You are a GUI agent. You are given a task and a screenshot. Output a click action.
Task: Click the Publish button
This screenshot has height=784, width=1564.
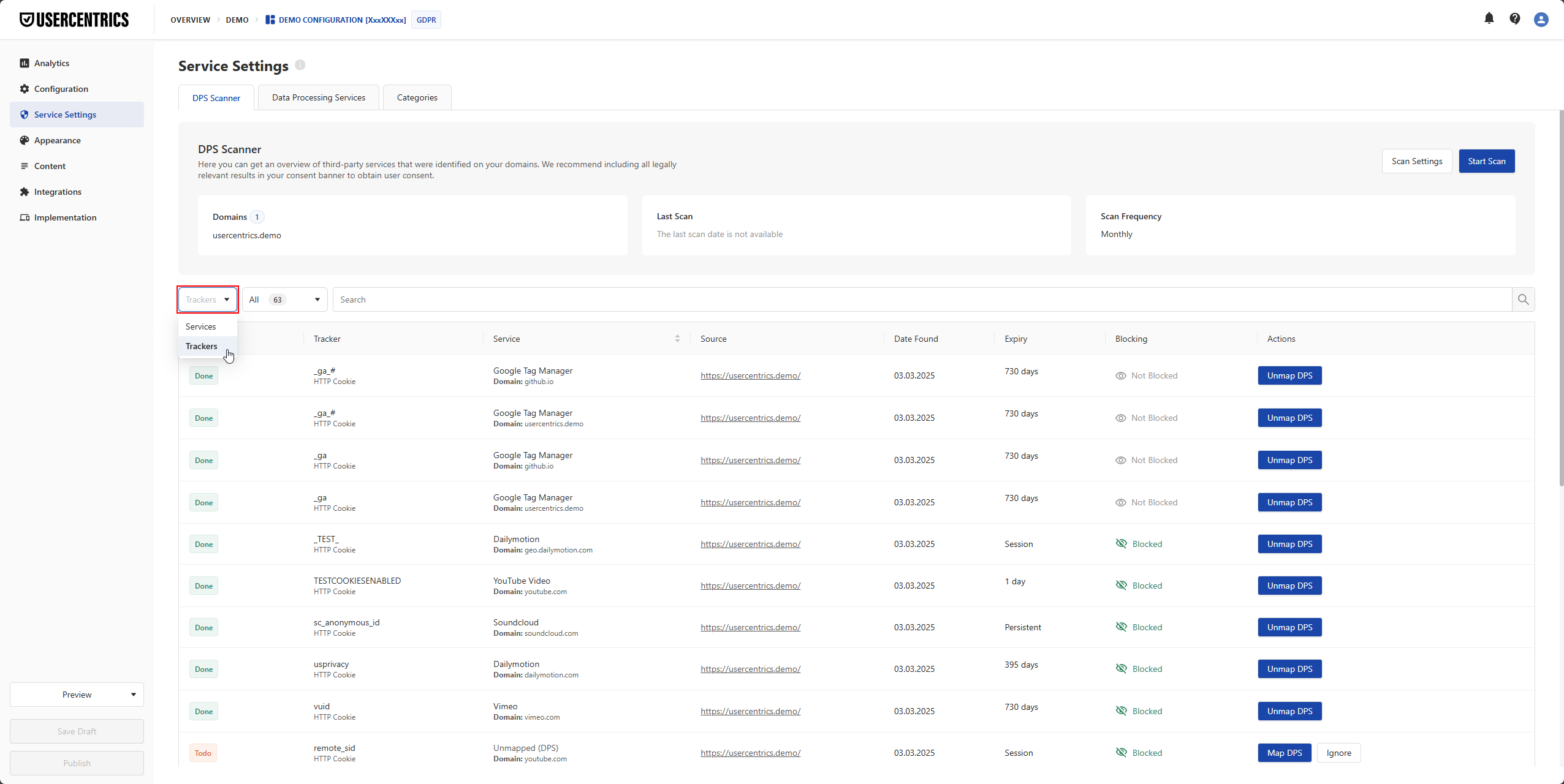coord(77,763)
